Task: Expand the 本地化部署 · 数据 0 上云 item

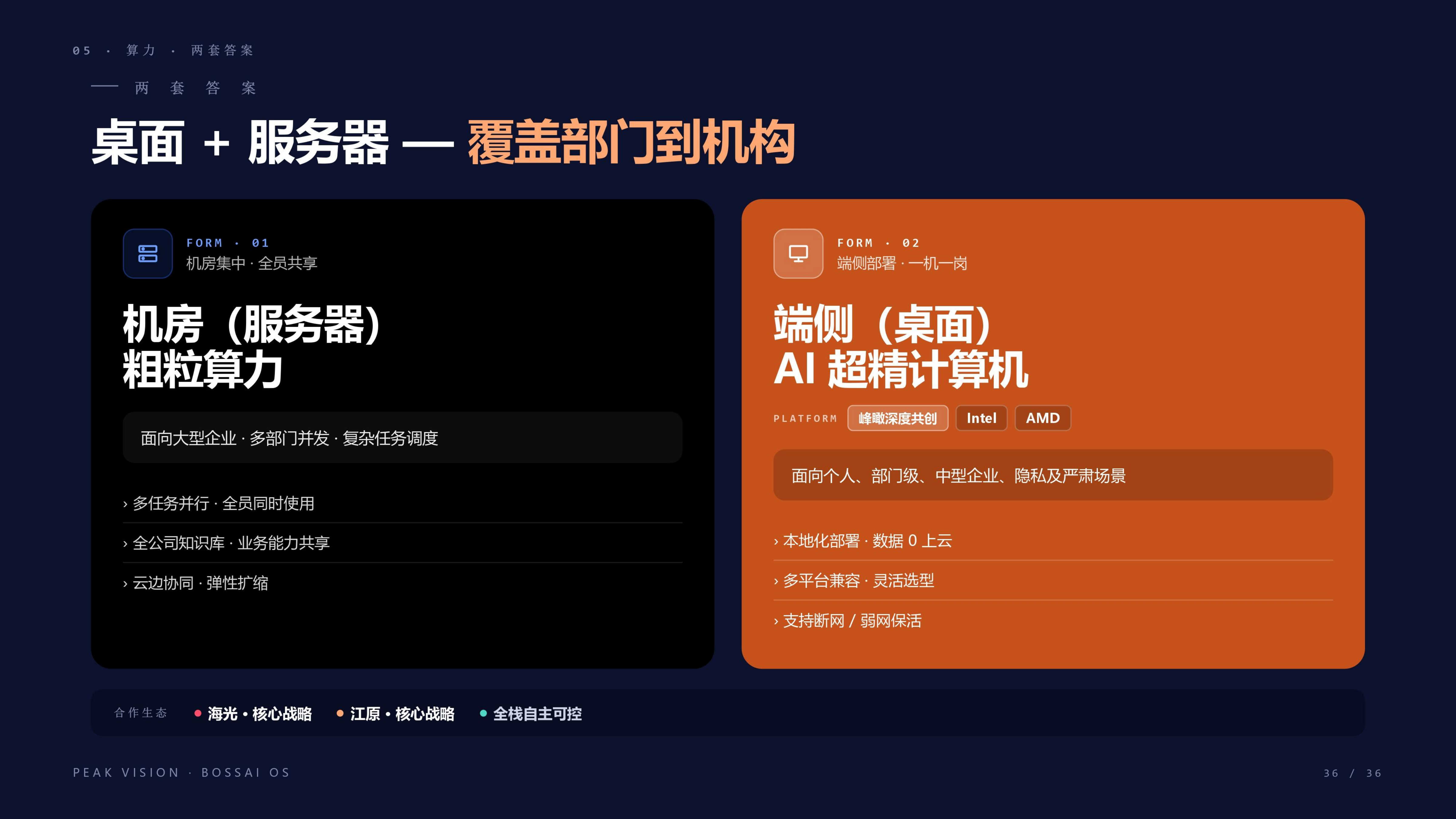Action: pos(1053,541)
